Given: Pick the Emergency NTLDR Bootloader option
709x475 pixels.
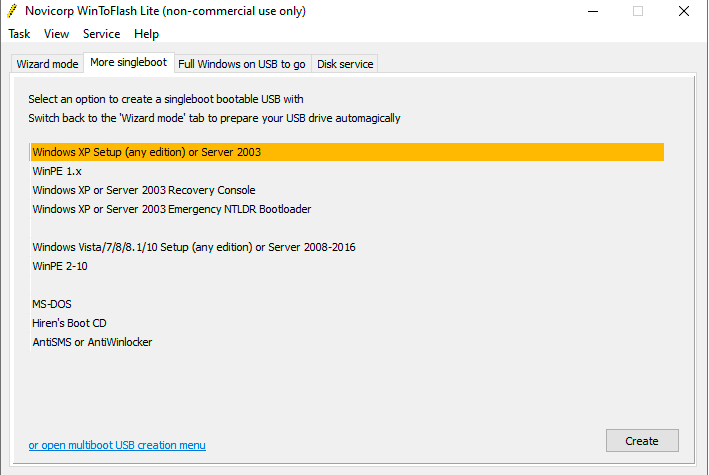Looking at the screenshot, I should point(172,209).
